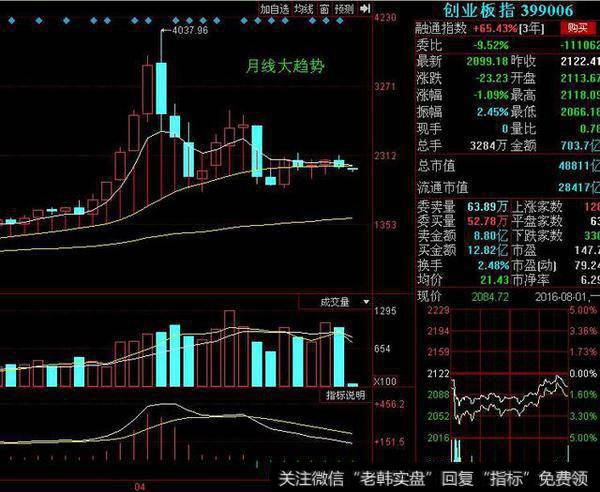Click the 委卖量 value 63.89万
Image resolution: width=600 pixels, height=492 pixels.
(x=487, y=207)
